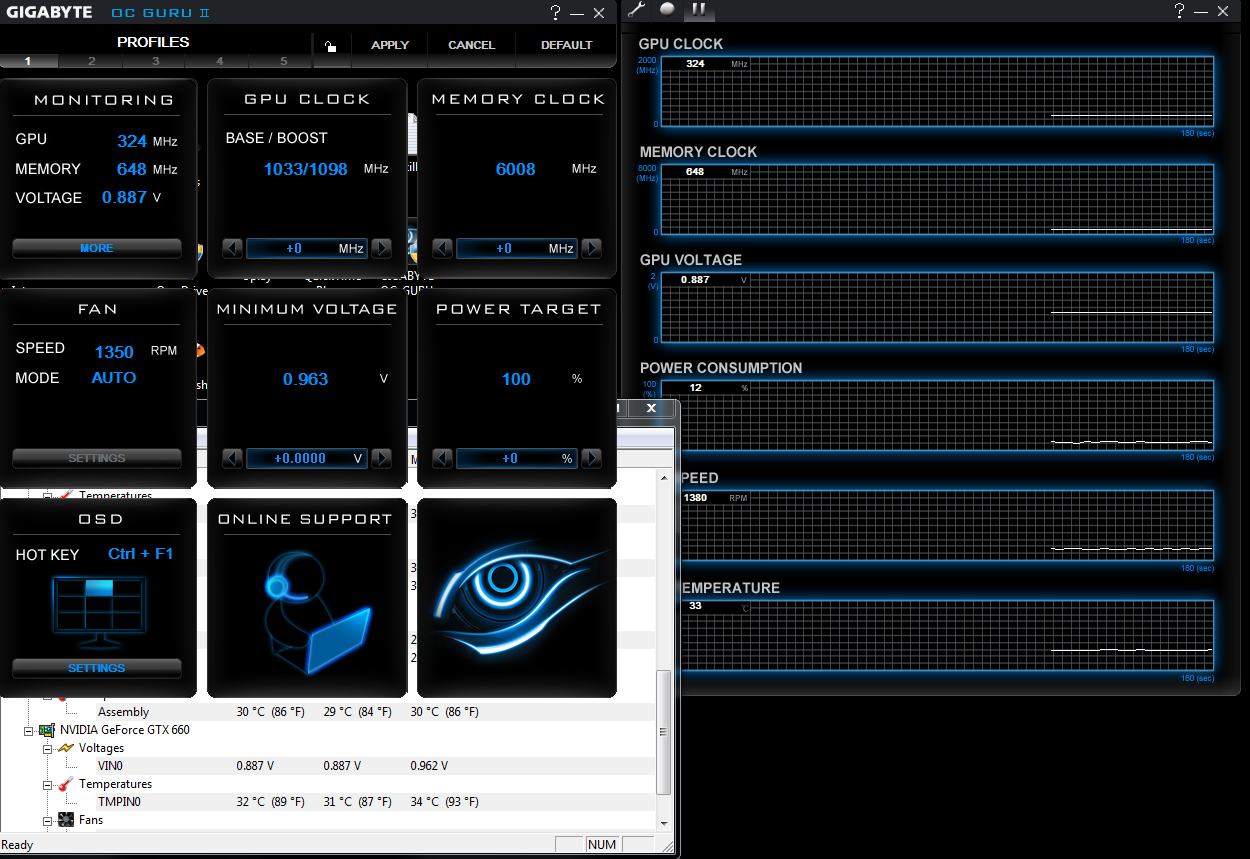This screenshot has width=1250, height=859.
Task: Click the record circle icon in the monitoring window
Action: 667,9
